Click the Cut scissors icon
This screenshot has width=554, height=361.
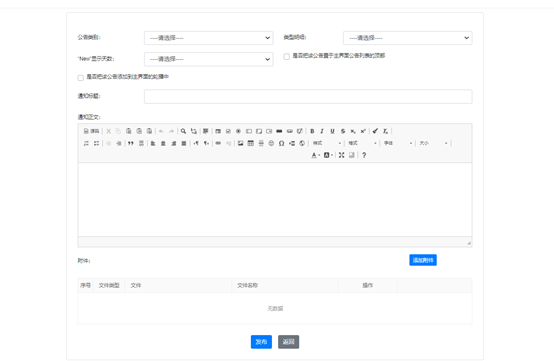pyautogui.click(x=108, y=131)
